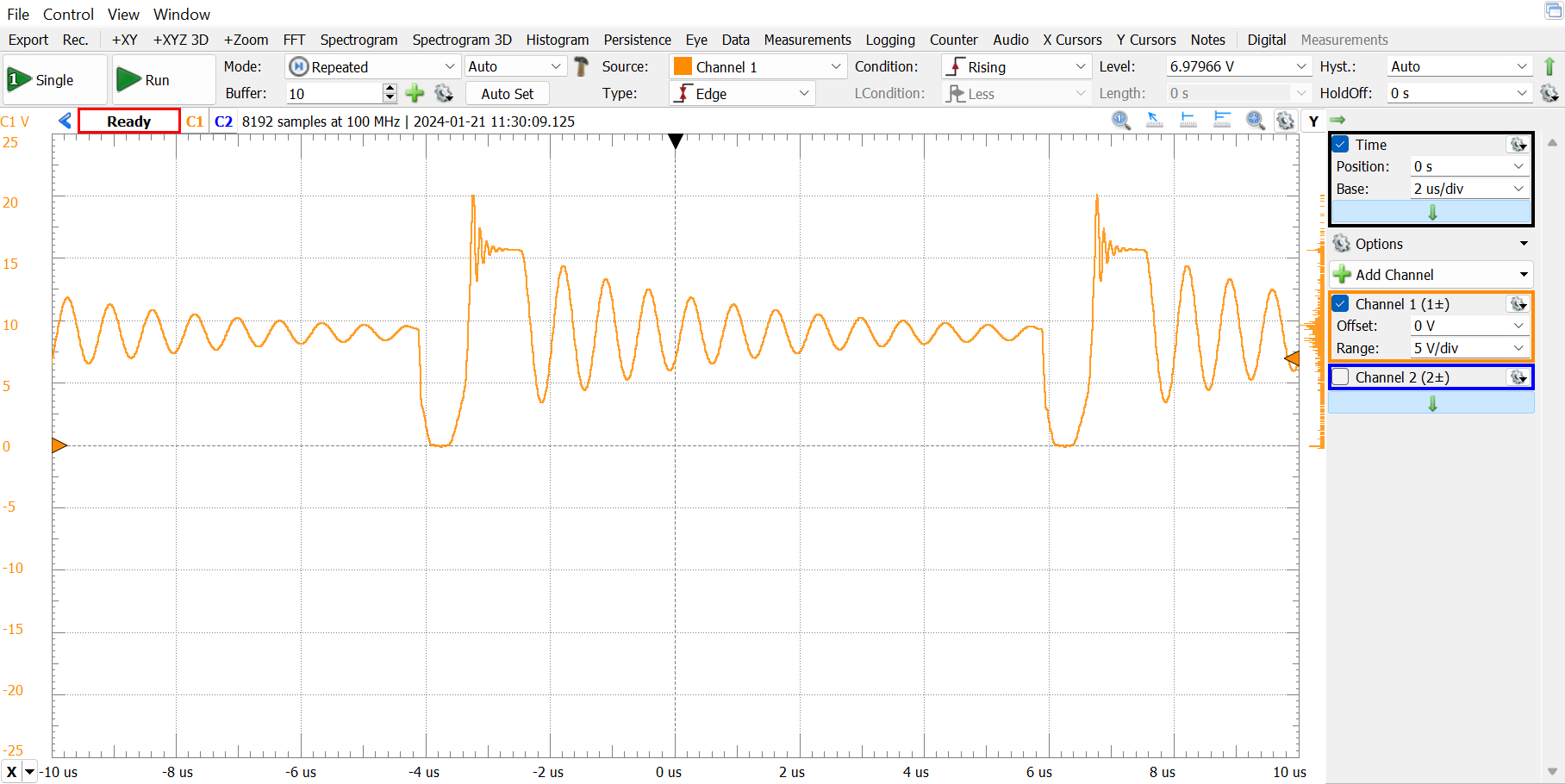Toggle C2 channel button in status bar

click(223, 121)
